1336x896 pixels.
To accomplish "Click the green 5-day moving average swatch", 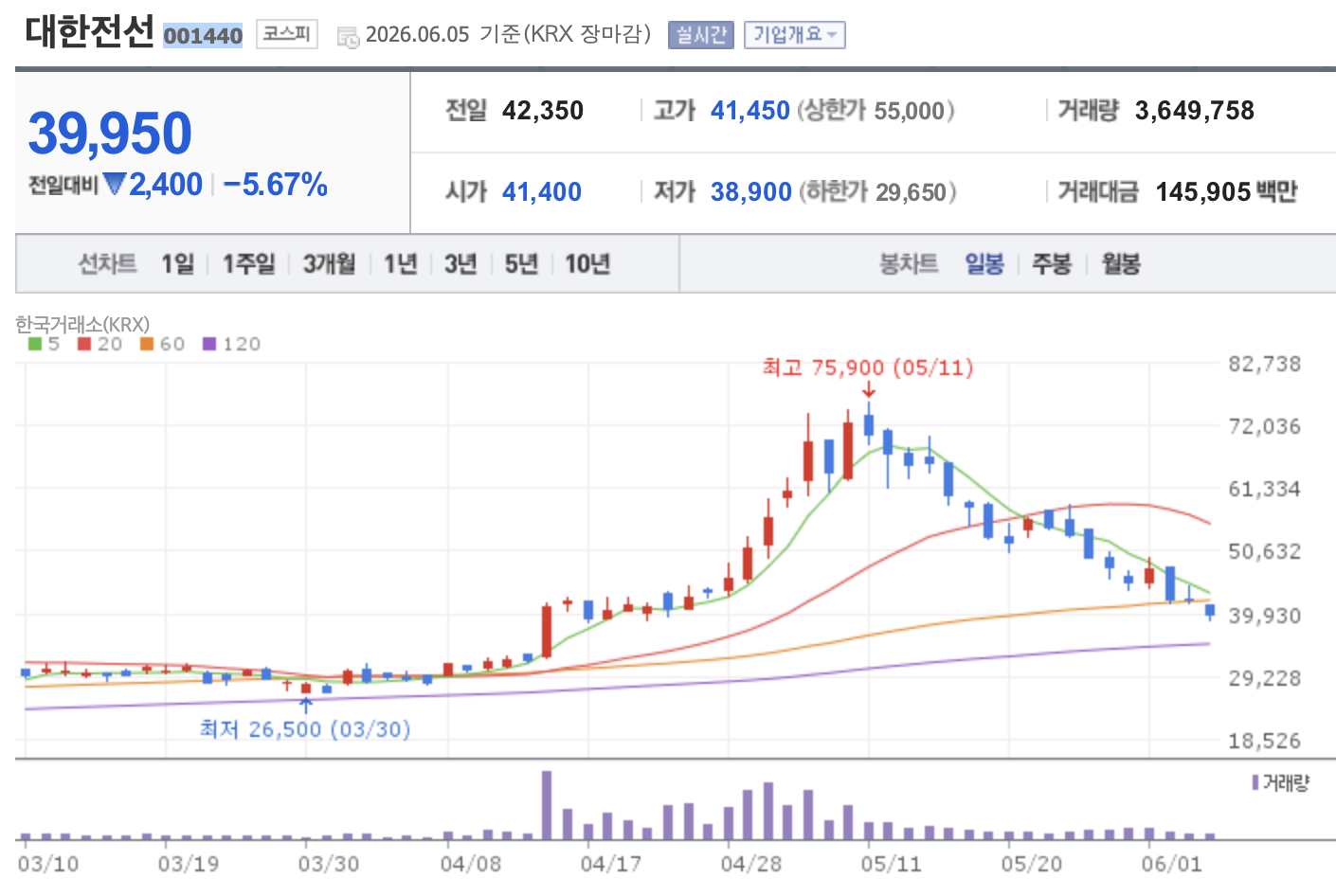I will (x=35, y=344).
